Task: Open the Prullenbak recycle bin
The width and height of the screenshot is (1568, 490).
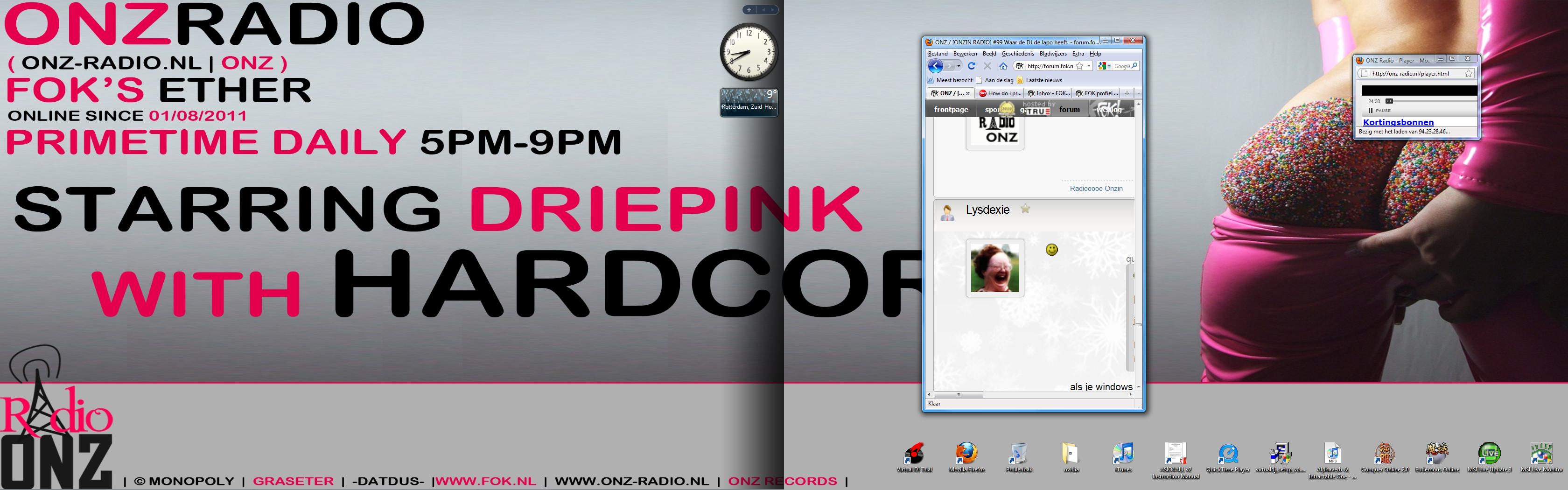Action: [x=1018, y=458]
